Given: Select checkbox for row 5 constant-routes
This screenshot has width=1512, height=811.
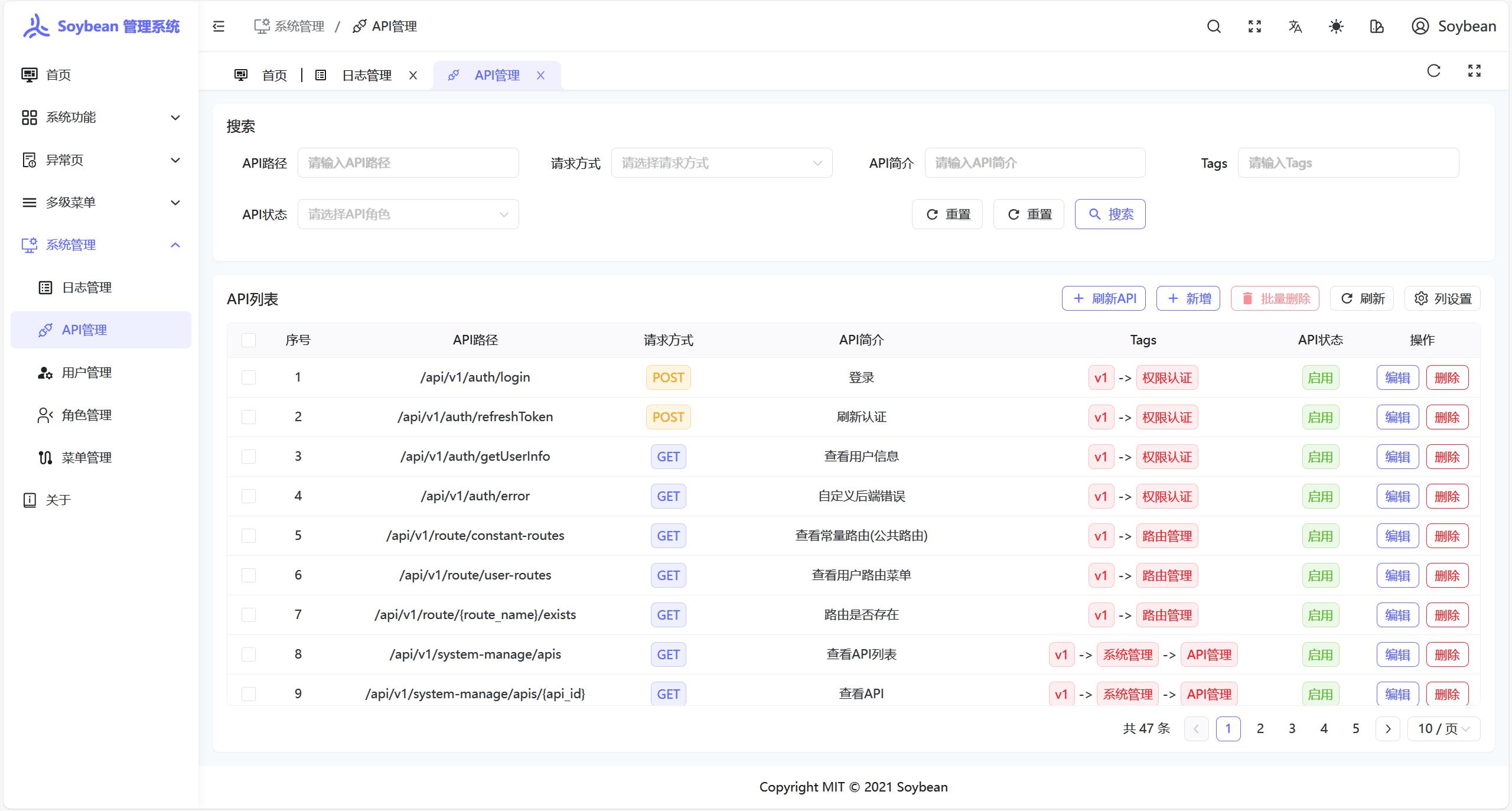Looking at the screenshot, I should [x=249, y=536].
